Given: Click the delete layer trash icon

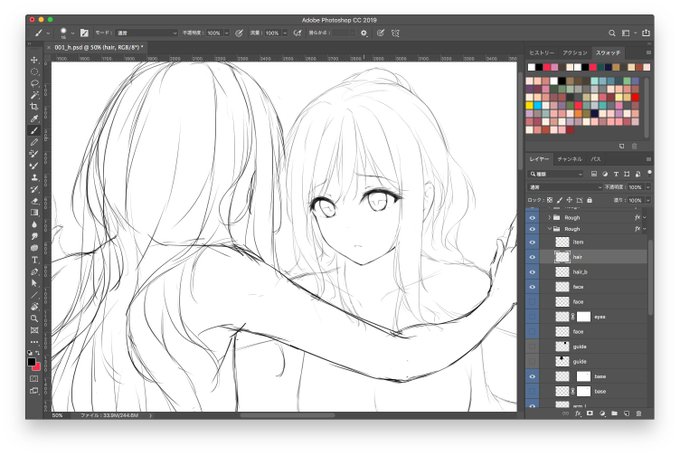Looking at the screenshot, I should click(x=638, y=413).
